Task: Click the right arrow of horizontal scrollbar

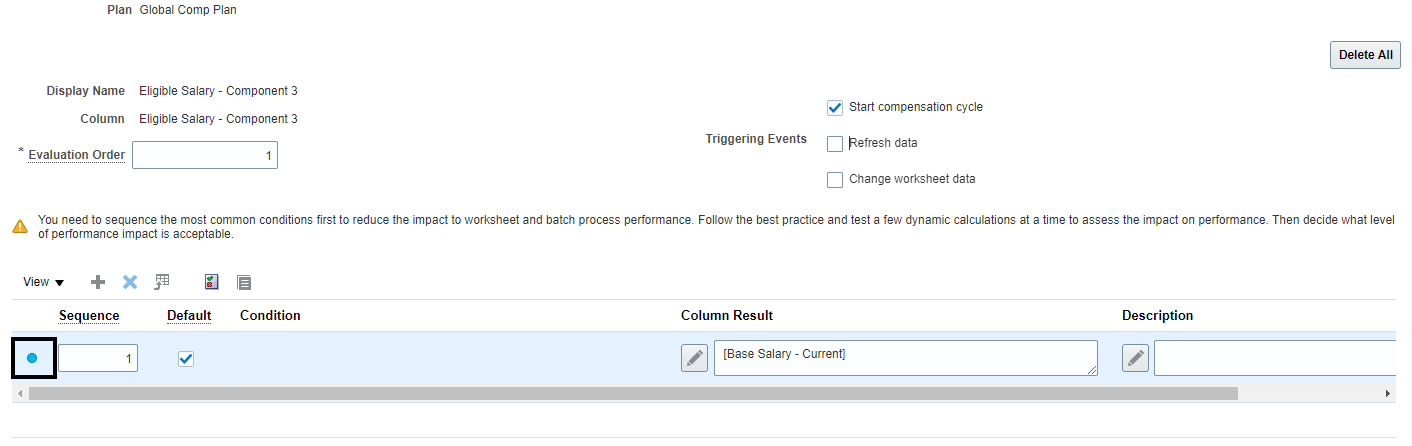Action: pyautogui.click(x=1387, y=394)
